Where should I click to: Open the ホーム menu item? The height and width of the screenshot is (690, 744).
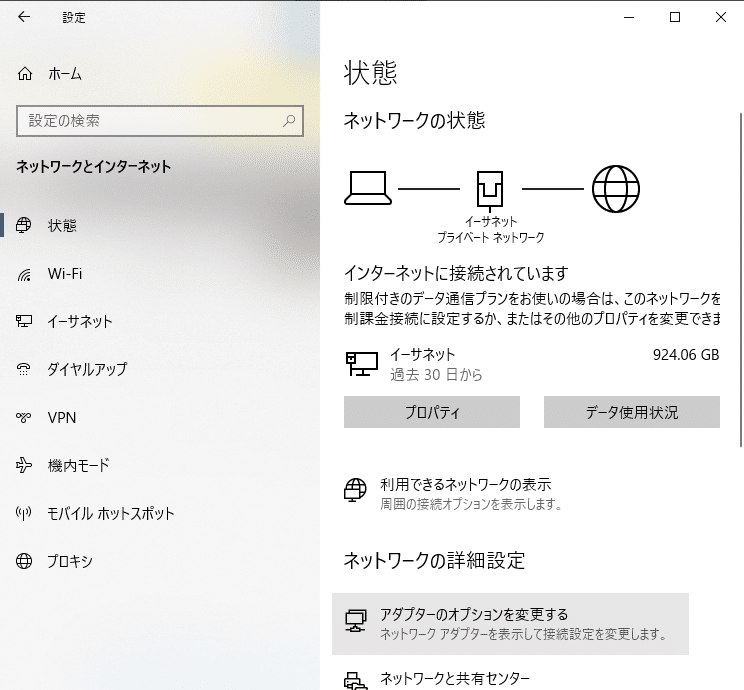pos(160,74)
